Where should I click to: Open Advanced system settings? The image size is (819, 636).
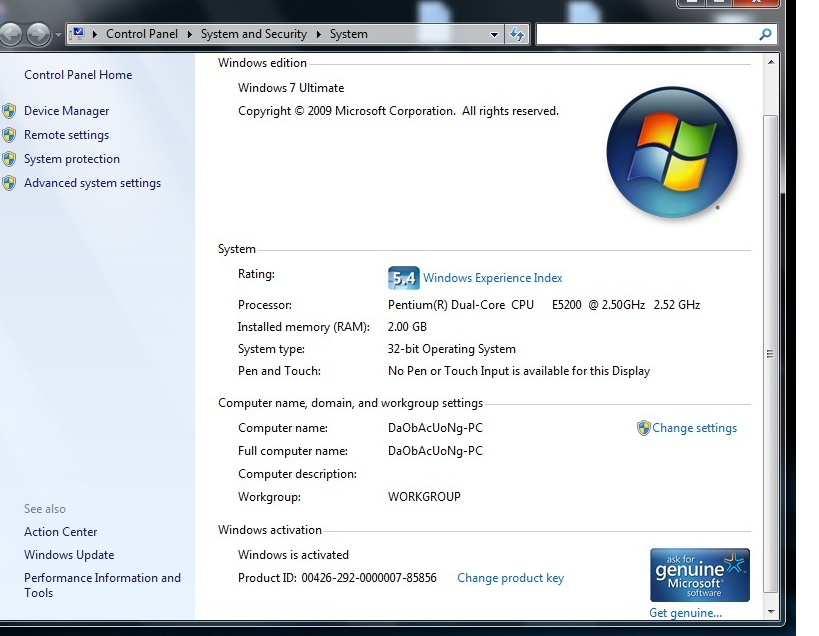[x=92, y=183]
